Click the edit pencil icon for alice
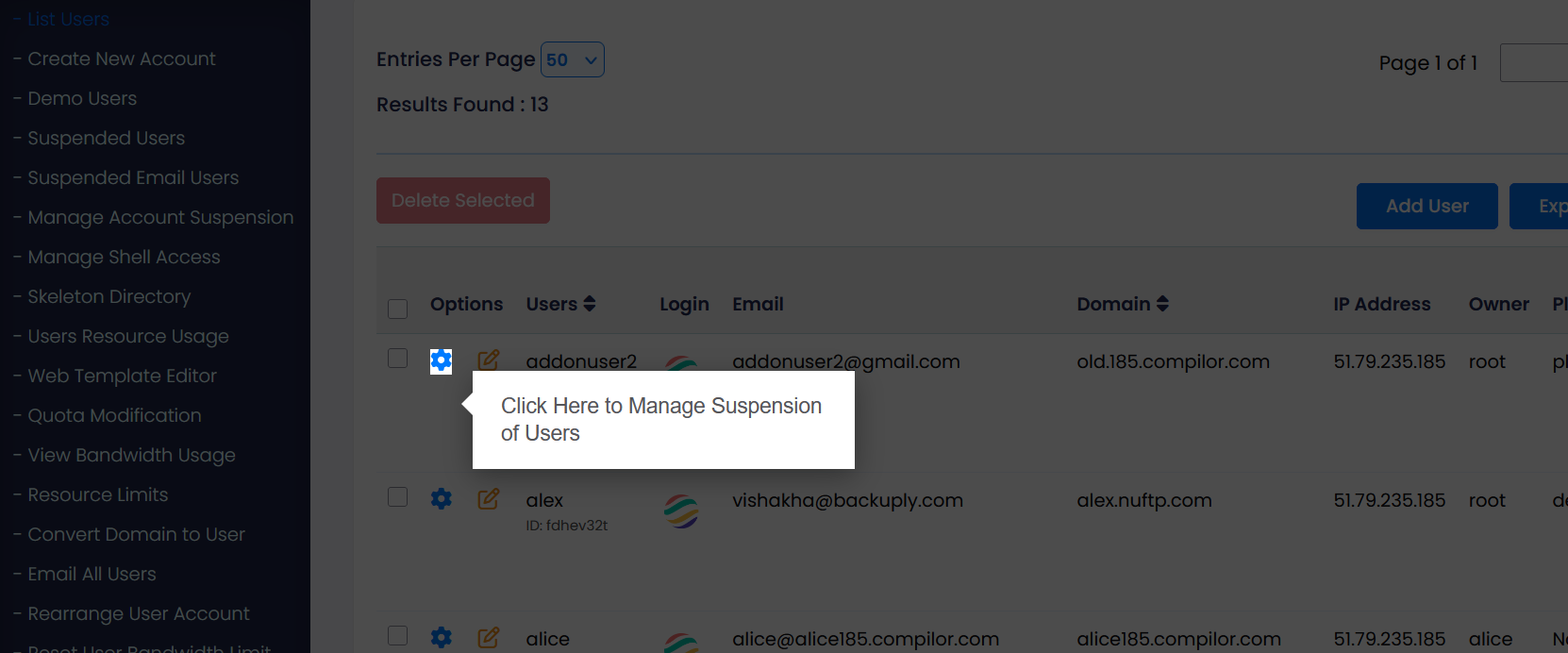This screenshot has height=653, width=1568. [488, 637]
